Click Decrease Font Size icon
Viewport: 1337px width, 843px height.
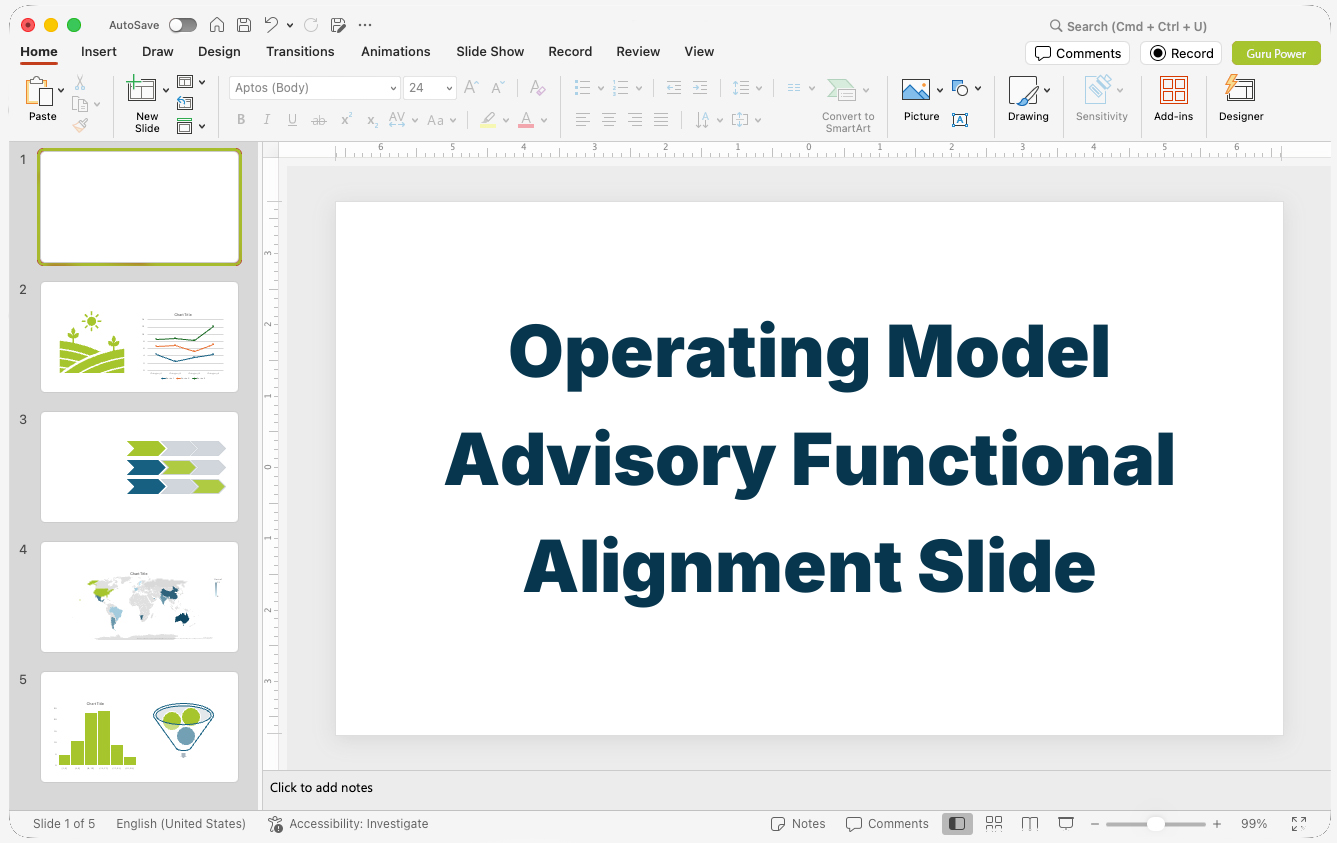(x=498, y=88)
